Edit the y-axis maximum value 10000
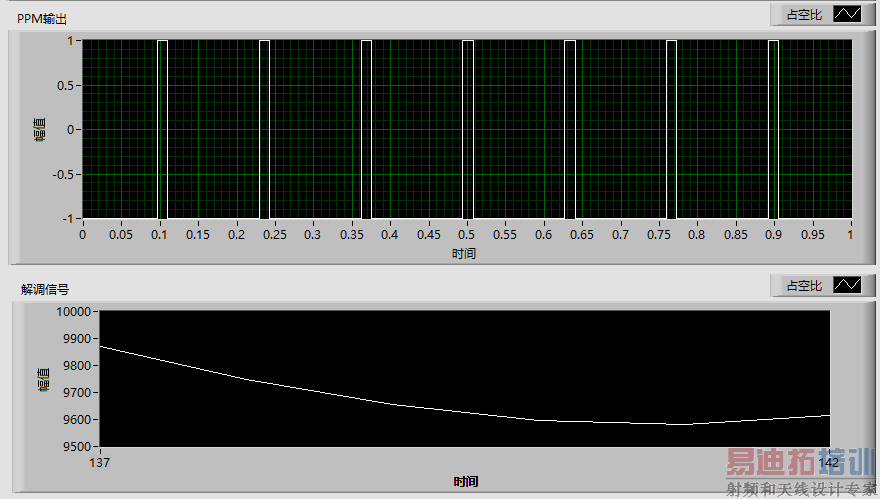The image size is (880, 499). click(x=74, y=312)
